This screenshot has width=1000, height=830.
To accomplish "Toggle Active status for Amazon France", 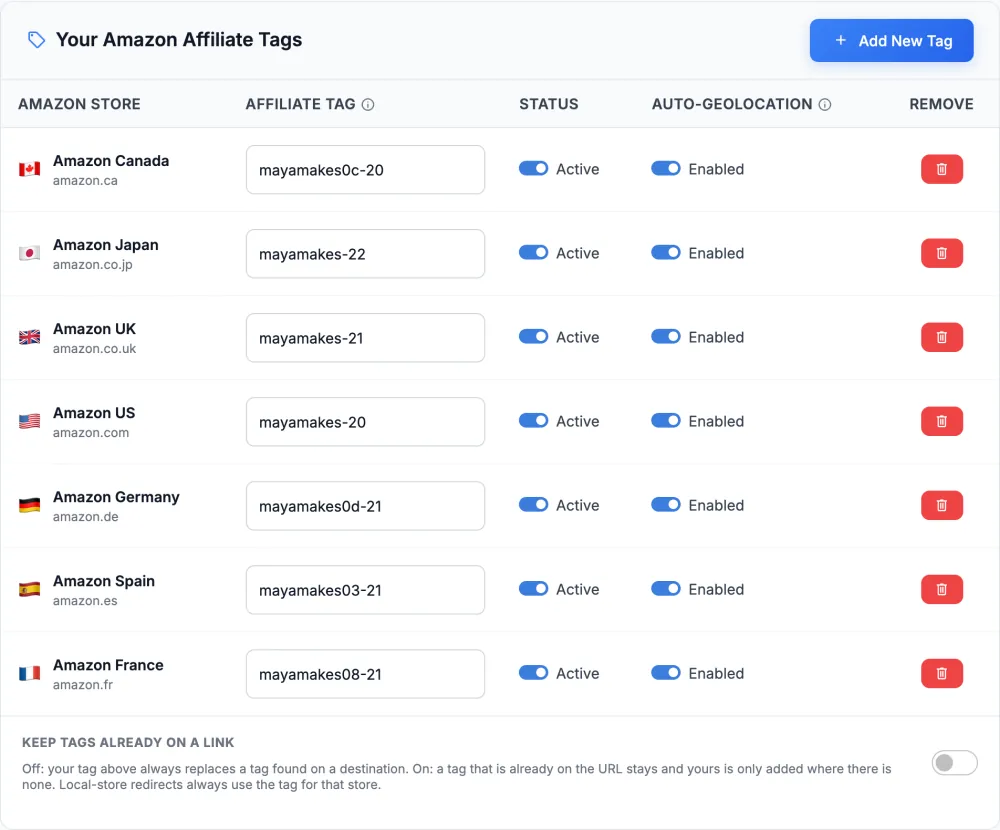I will pos(533,673).
